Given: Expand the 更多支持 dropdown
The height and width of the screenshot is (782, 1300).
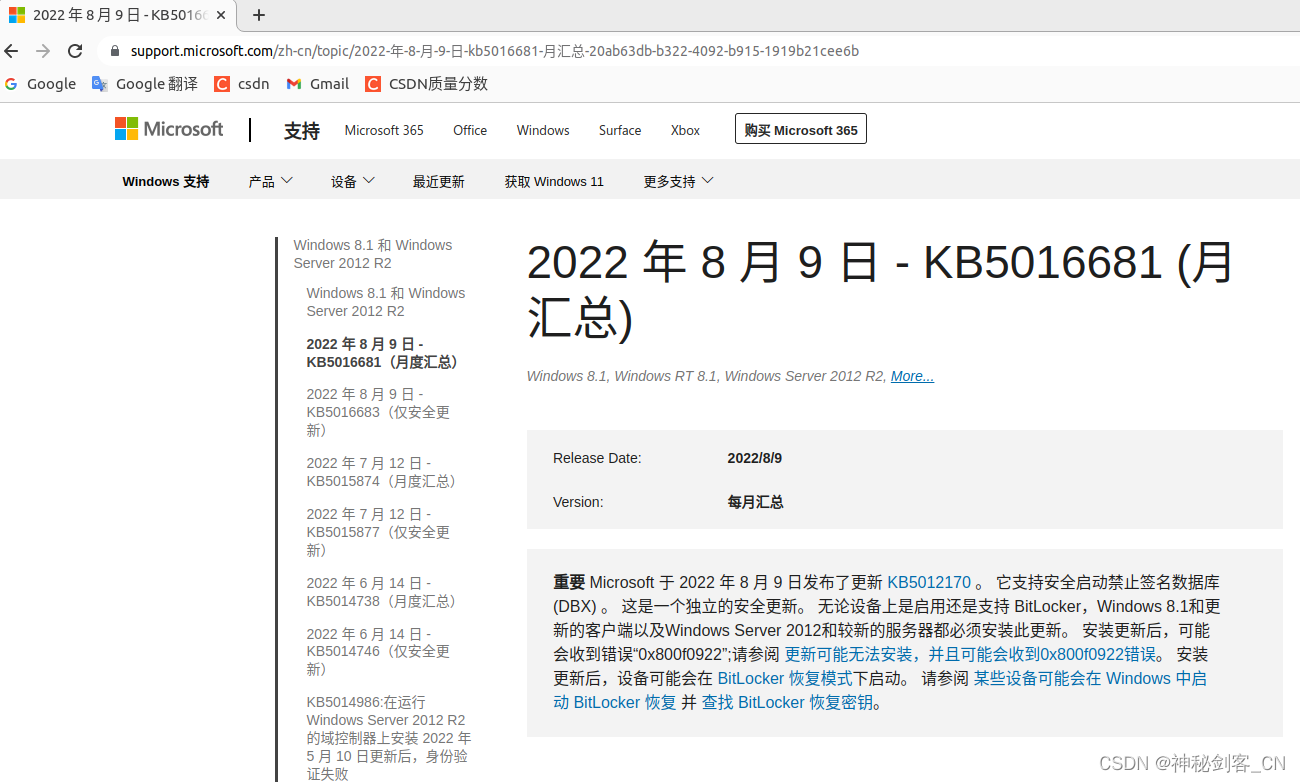Looking at the screenshot, I should click(679, 181).
